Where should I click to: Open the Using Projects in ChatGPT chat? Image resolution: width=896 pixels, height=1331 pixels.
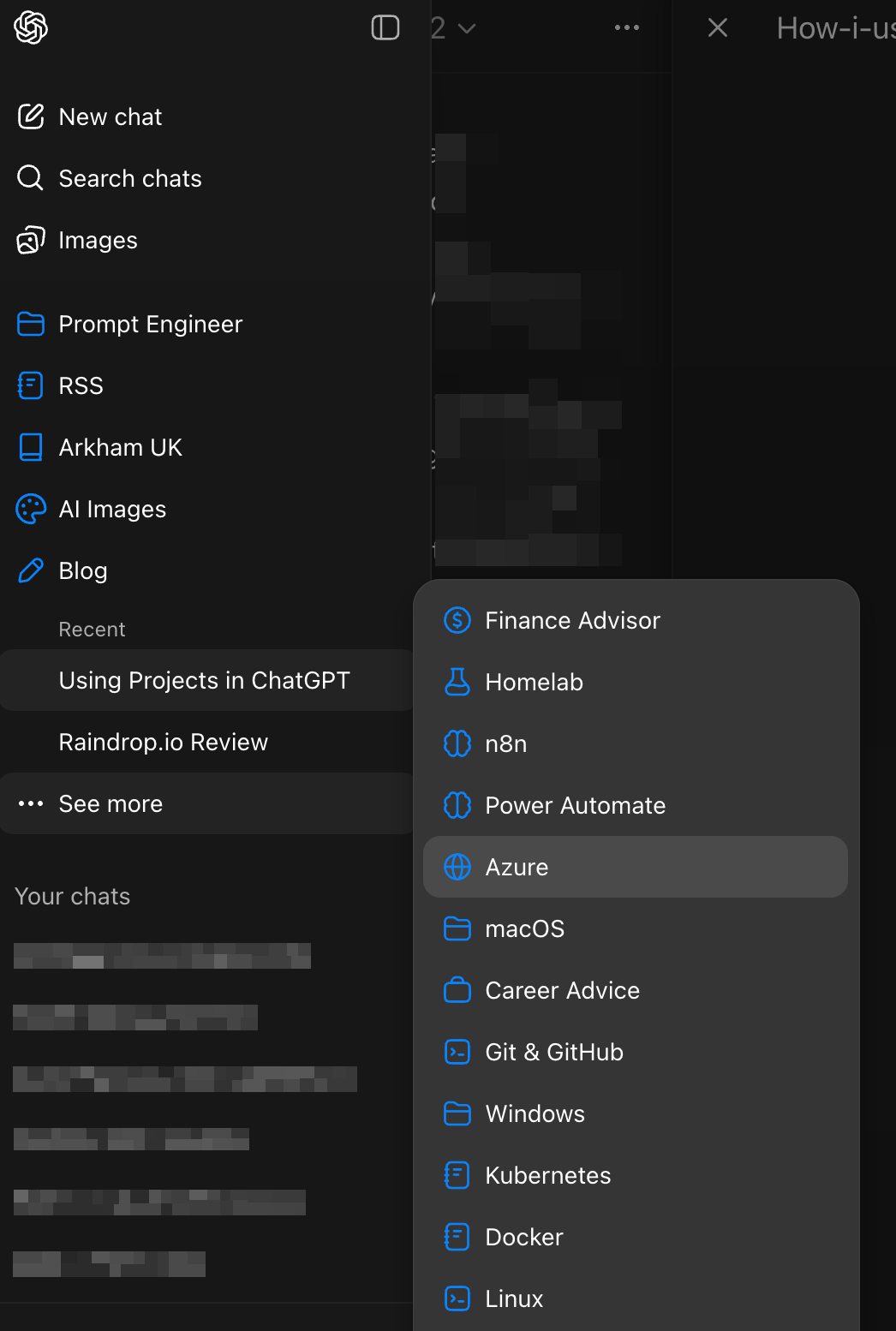(204, 680)
